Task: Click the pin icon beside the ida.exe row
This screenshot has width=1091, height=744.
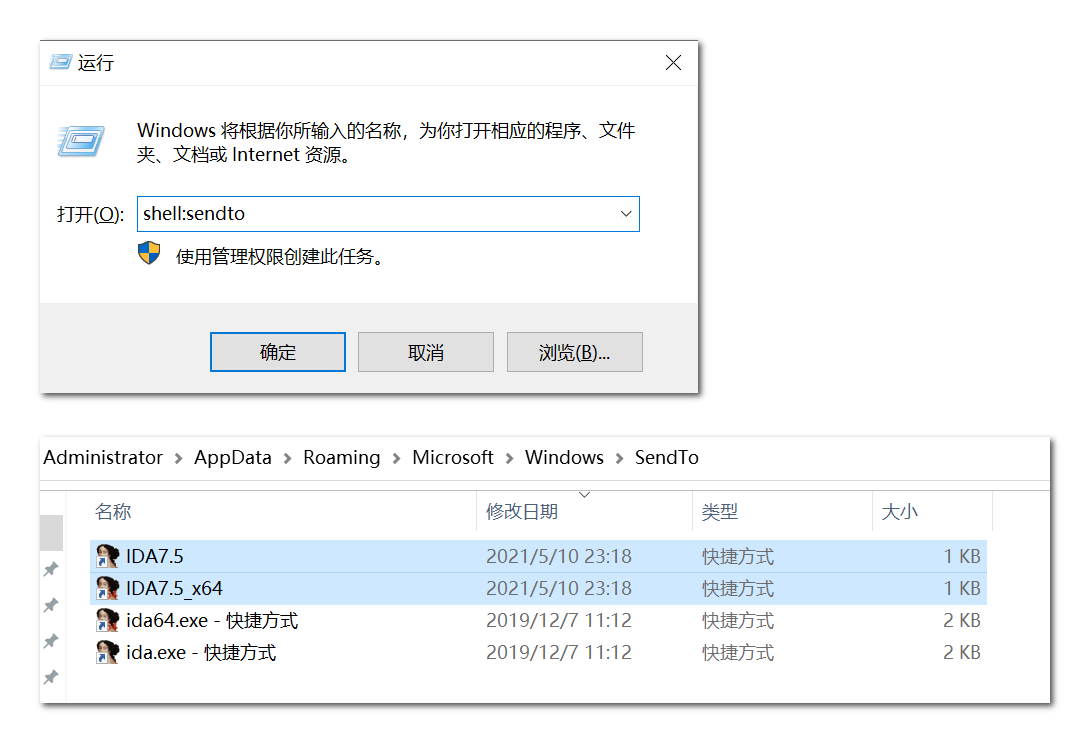Action: [x=51, y=676]
